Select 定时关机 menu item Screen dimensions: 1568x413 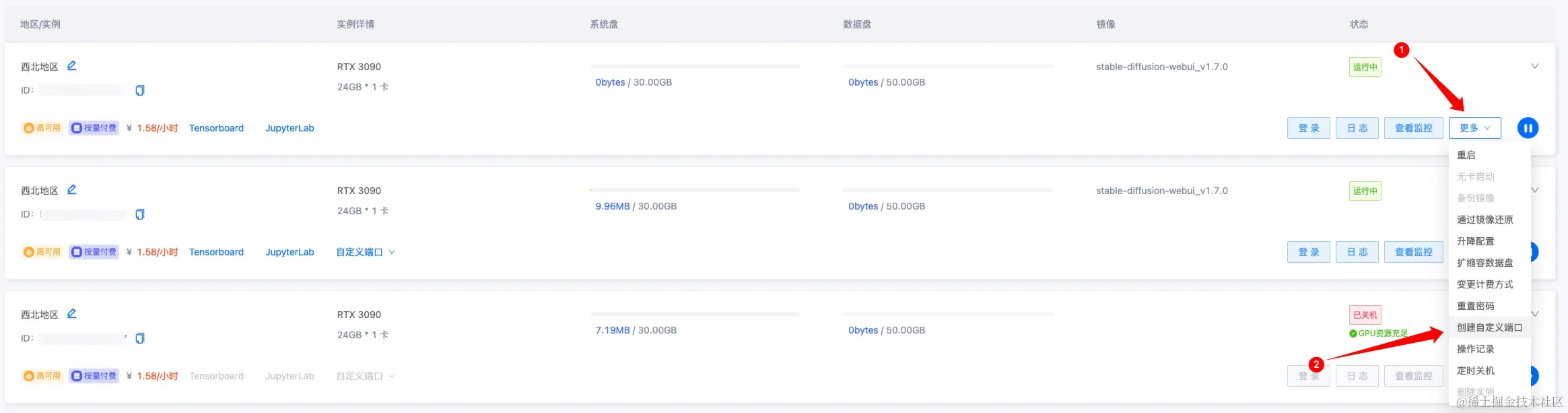coord(1489,371)
